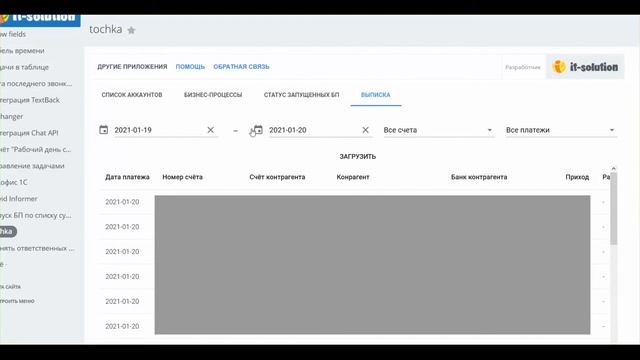Open sidebar item 'последнего звонк...'
The width and height of the screenshot is (640, 360).
tap(36, 84)
